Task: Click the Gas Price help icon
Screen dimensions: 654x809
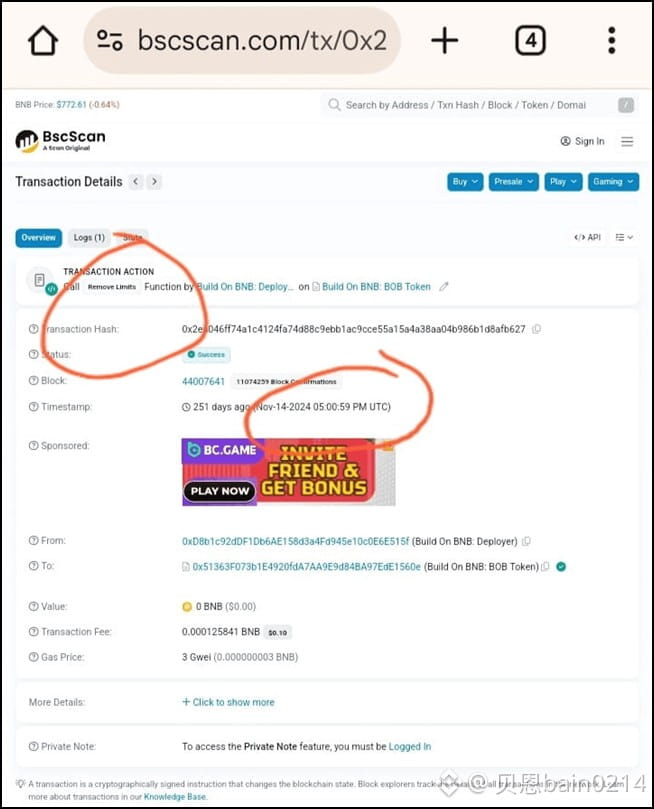Action: click(x=34, y=657)
